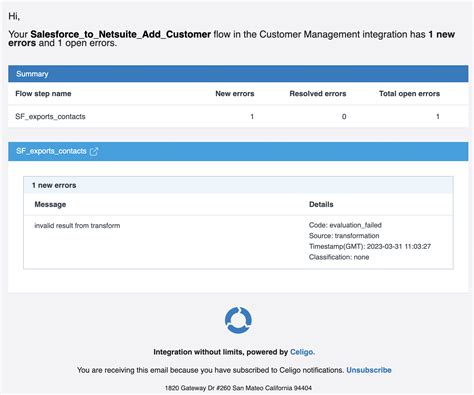The image size is (474, 395).
Task: Click the Details column header
Action: tap(321, 204)
